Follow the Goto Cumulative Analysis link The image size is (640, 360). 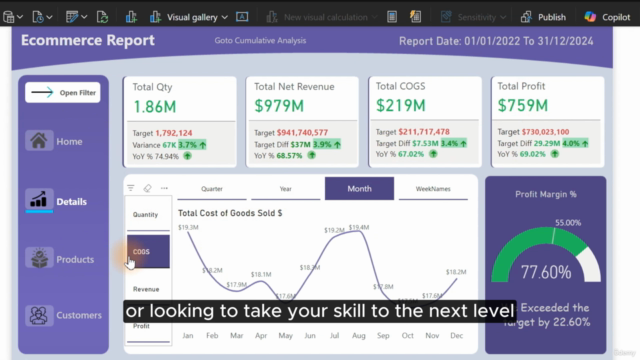click(x=260, y=40)
